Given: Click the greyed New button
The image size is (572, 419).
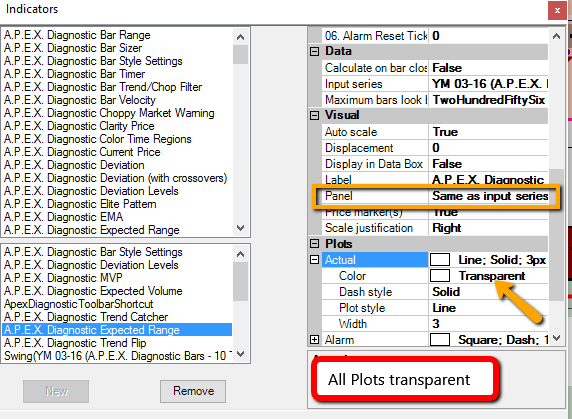Looking at the screenshot, I should [56, 391].
